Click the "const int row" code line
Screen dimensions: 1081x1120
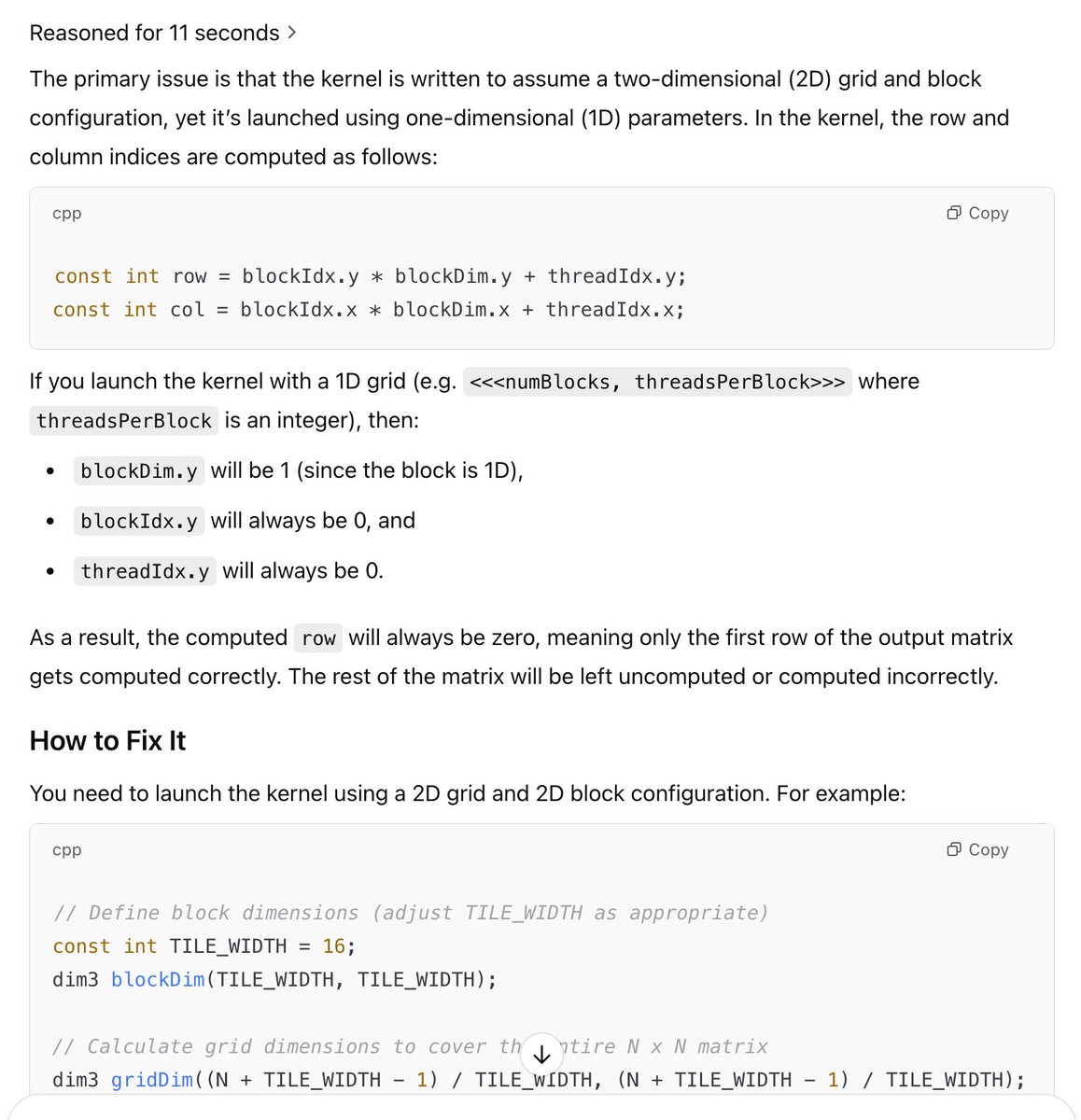(371, 276)
